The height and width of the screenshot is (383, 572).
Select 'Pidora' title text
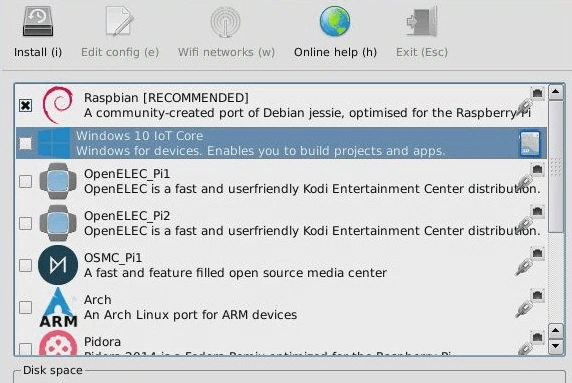(x=102, y=342)
